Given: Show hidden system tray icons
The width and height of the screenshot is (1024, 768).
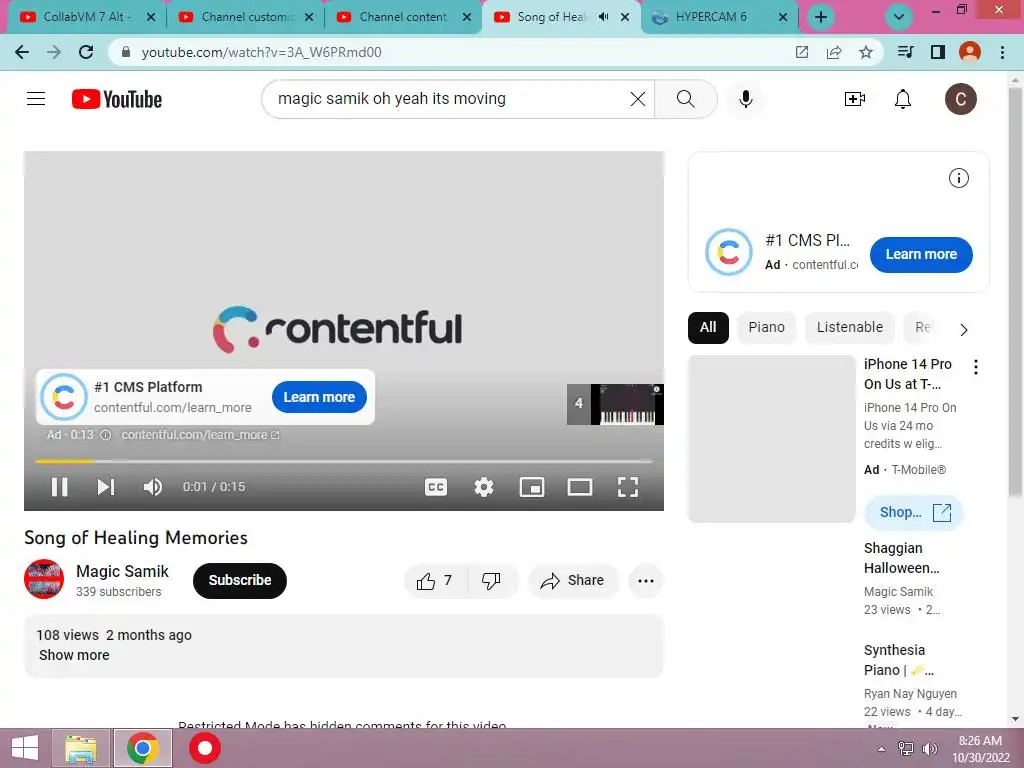Looking at the screenshot, I should 882,749.
